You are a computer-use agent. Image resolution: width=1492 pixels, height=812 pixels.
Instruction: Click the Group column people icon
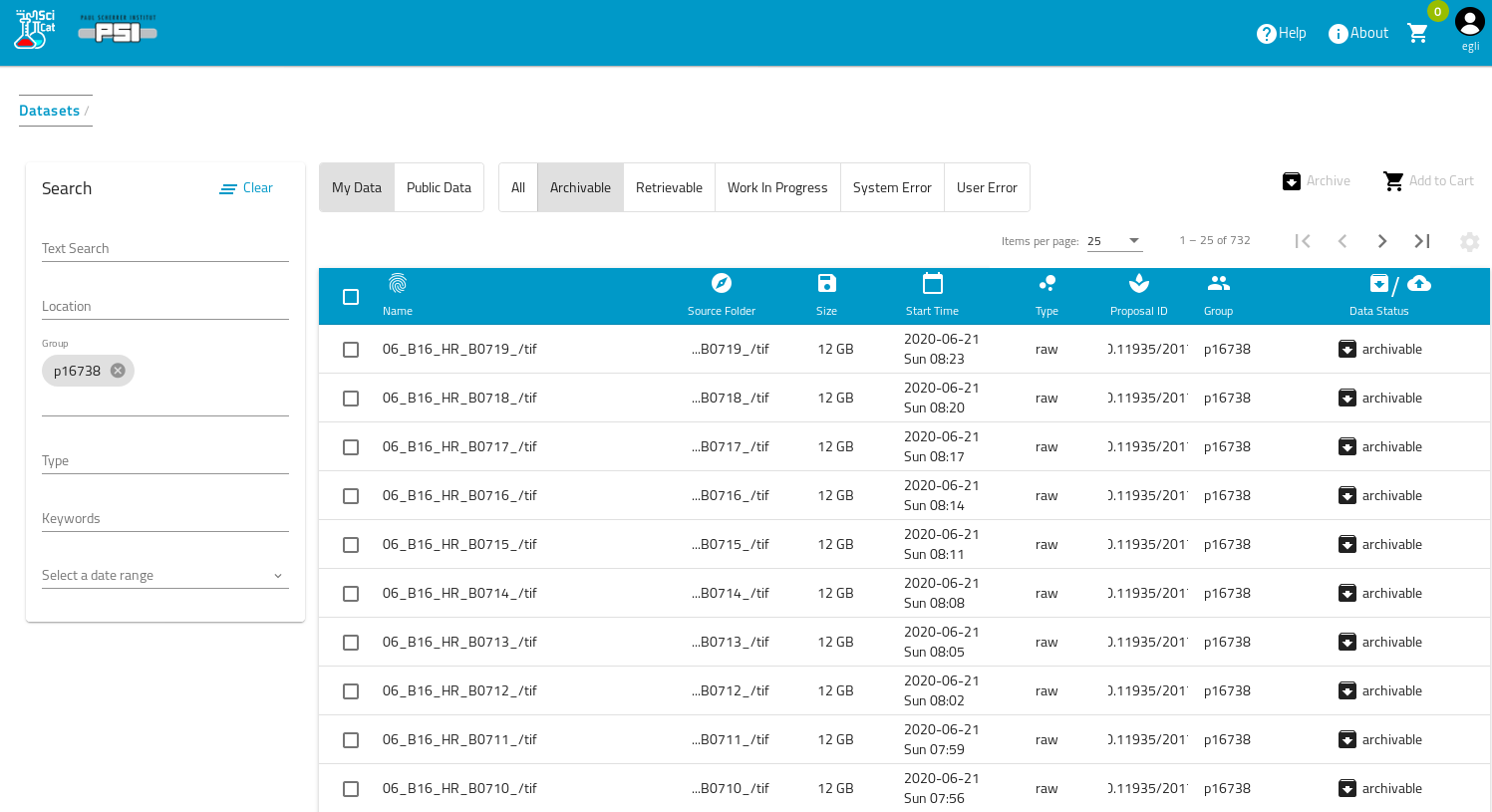pyautogui.click(x=1219, y=283)
